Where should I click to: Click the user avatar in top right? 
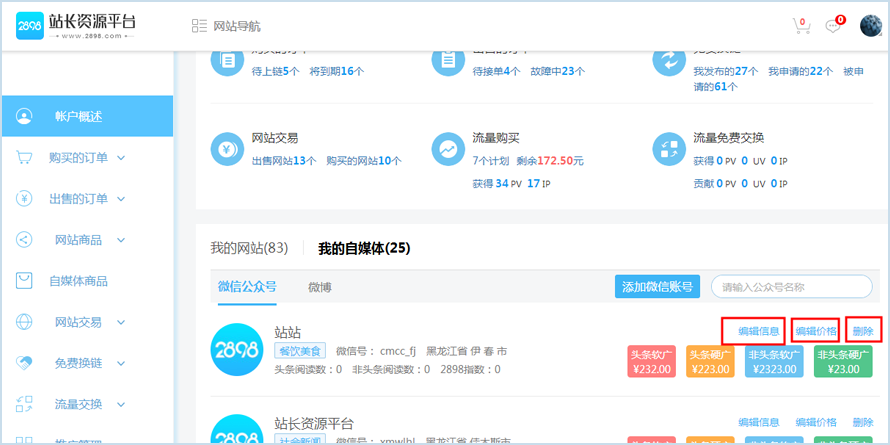870,26
